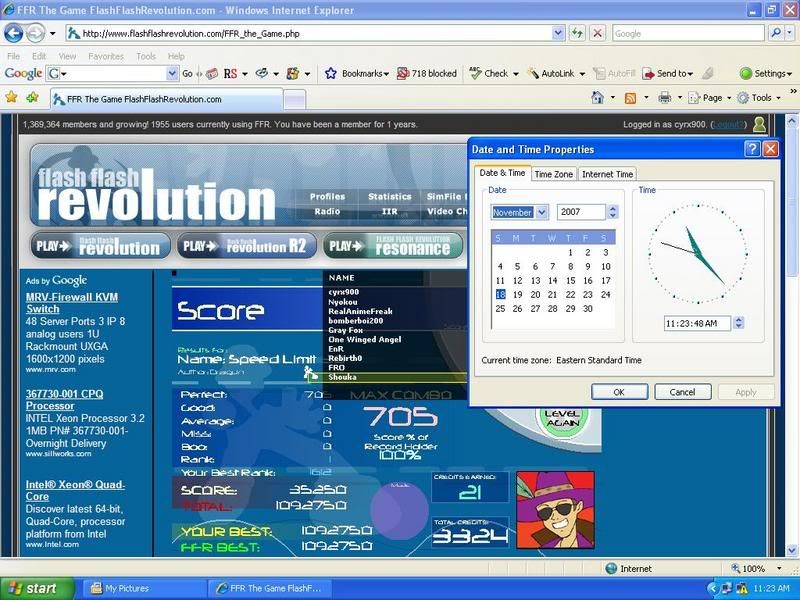Click the Home icon in command bar

click(597, 98)
